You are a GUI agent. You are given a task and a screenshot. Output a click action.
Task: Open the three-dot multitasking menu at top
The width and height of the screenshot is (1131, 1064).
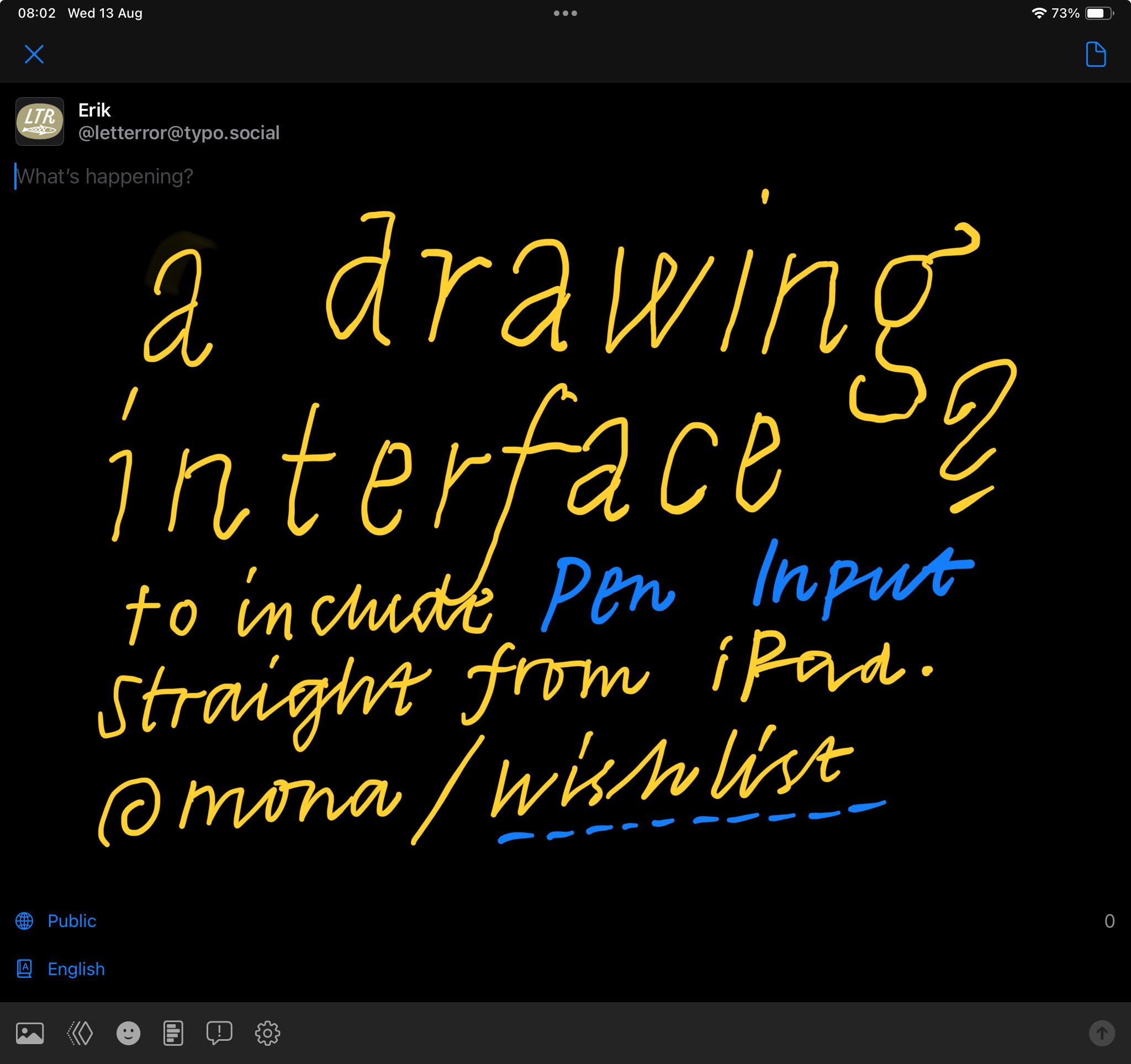pyautogui.click(x=565, y=13)
